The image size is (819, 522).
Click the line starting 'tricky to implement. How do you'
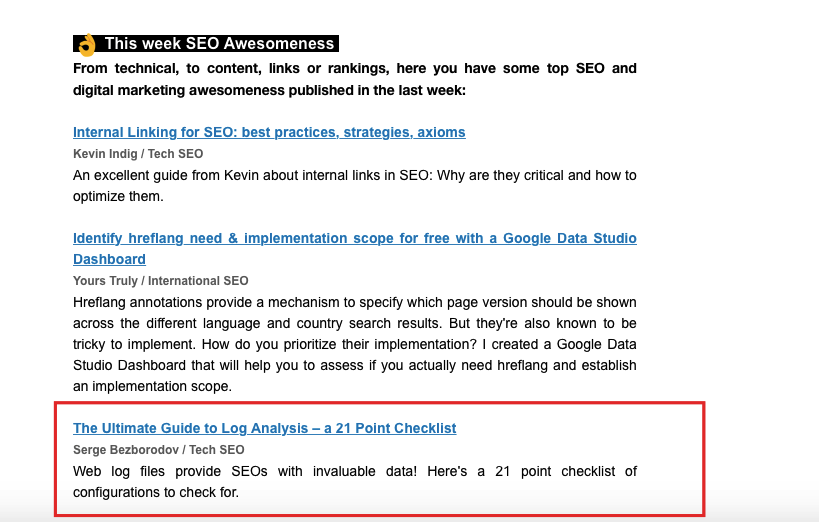coord(355,344)
